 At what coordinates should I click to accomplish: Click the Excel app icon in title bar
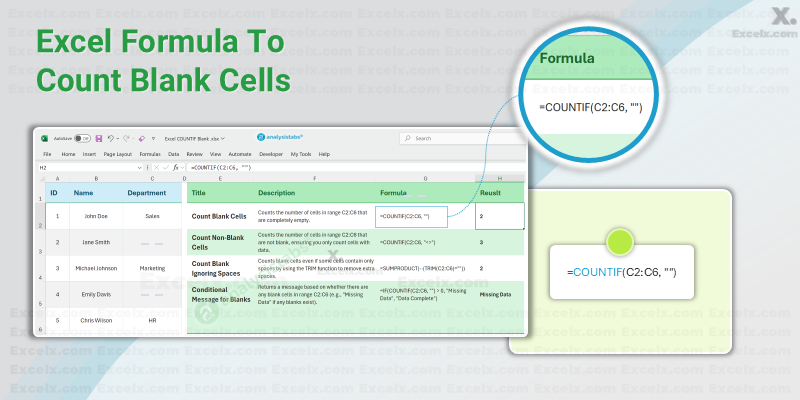[44, 138]
